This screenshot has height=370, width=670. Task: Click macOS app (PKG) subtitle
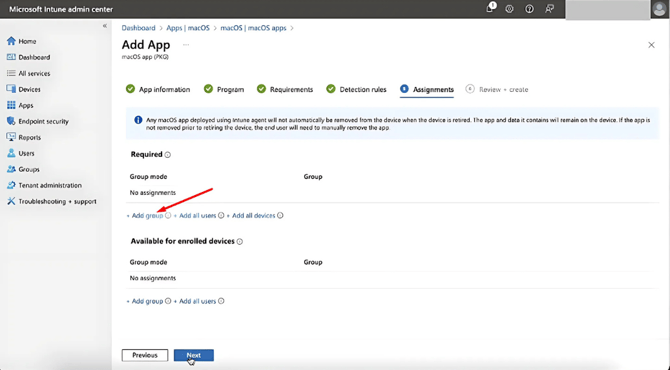tap(145, 57)
